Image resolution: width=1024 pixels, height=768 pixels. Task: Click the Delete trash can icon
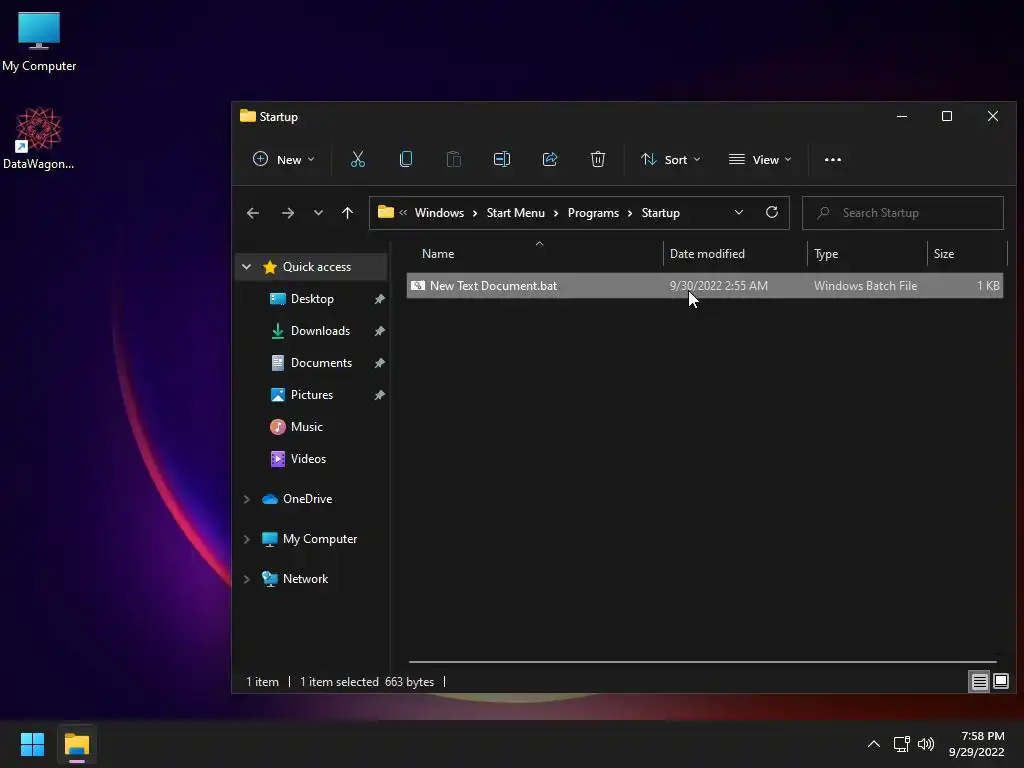pyautogui.click(x=598, y=159)
